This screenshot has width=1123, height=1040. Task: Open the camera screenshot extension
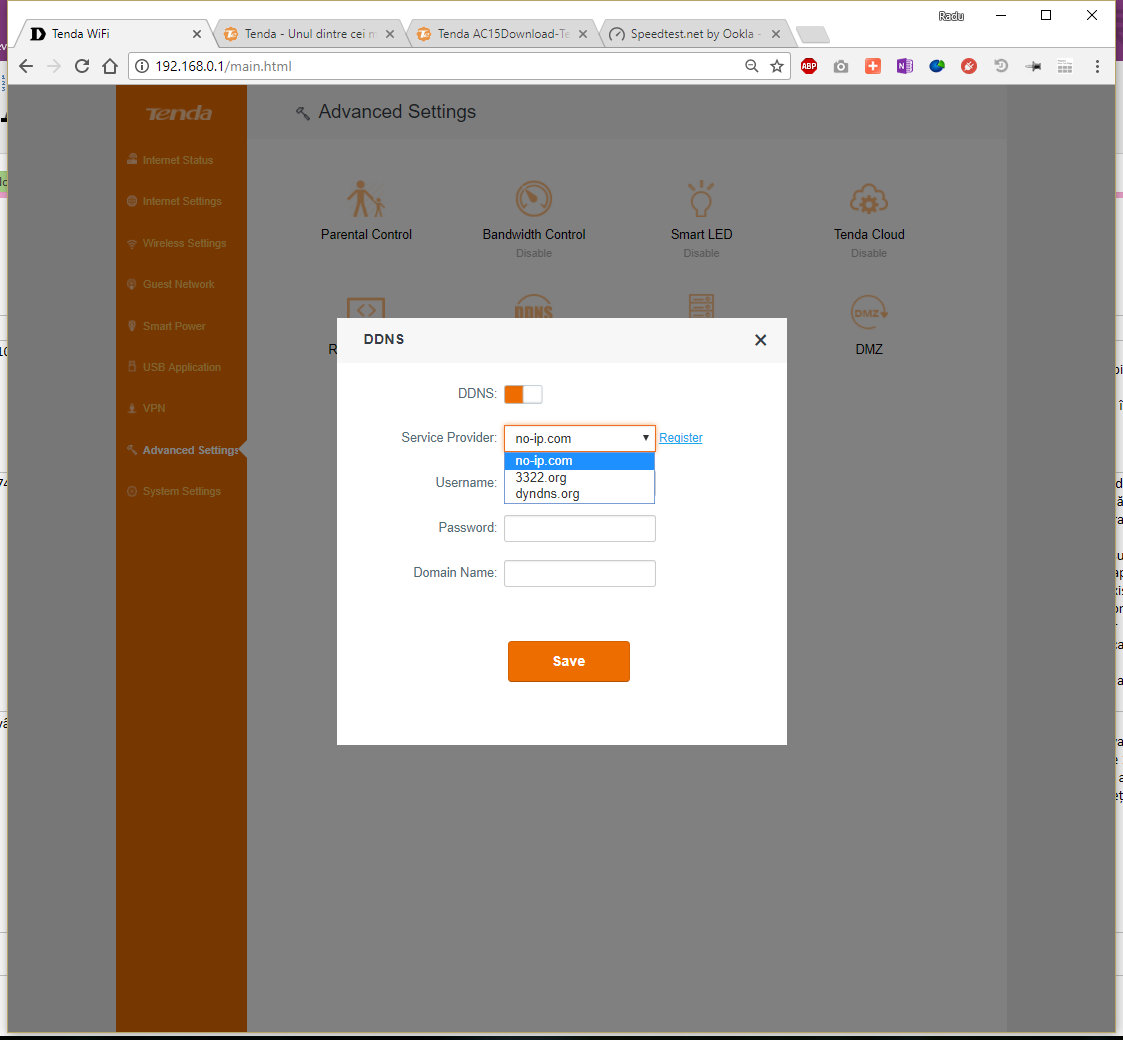pyautogui.click(x=841, y=66)
